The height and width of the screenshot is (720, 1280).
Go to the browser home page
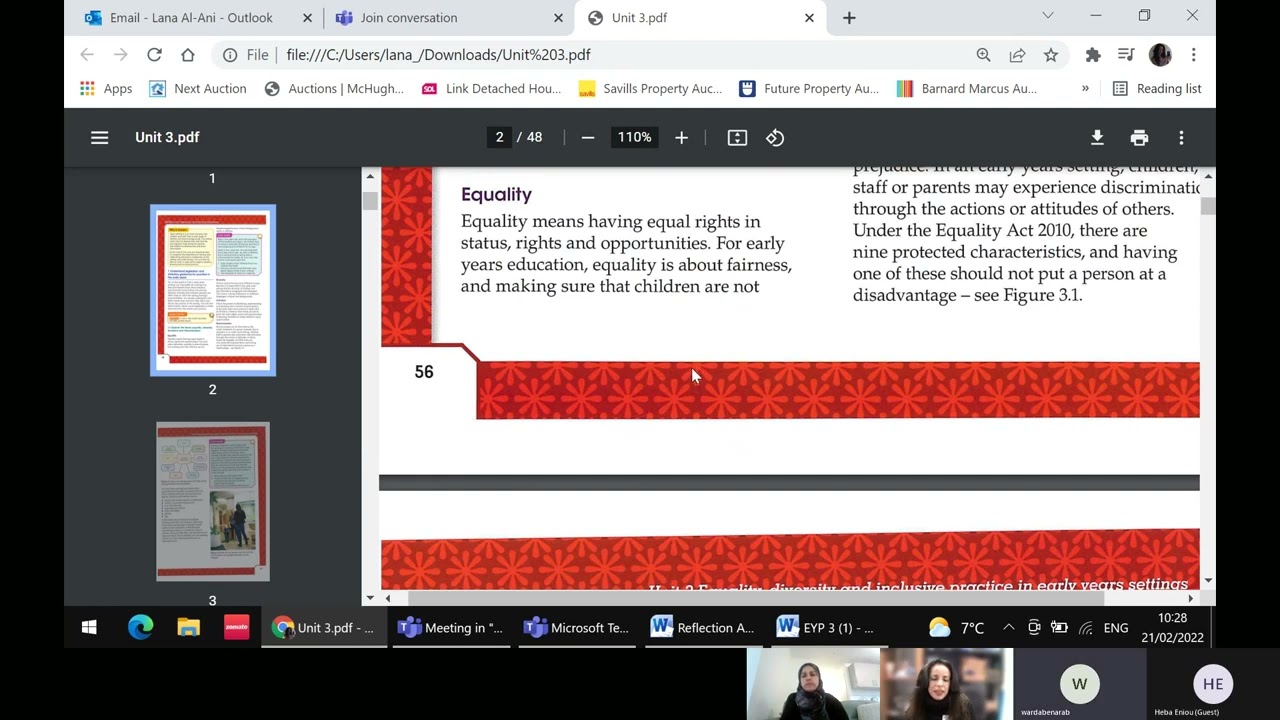188,55
